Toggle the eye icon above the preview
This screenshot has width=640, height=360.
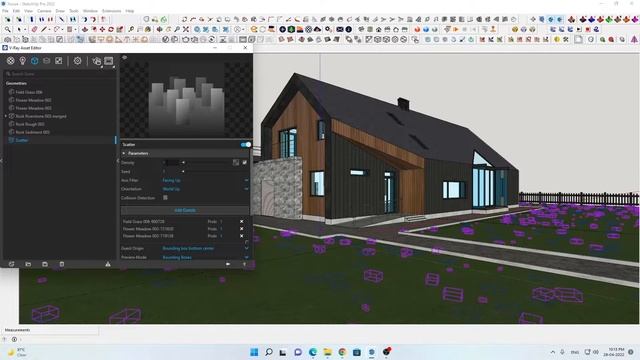[x=124, y=58]
